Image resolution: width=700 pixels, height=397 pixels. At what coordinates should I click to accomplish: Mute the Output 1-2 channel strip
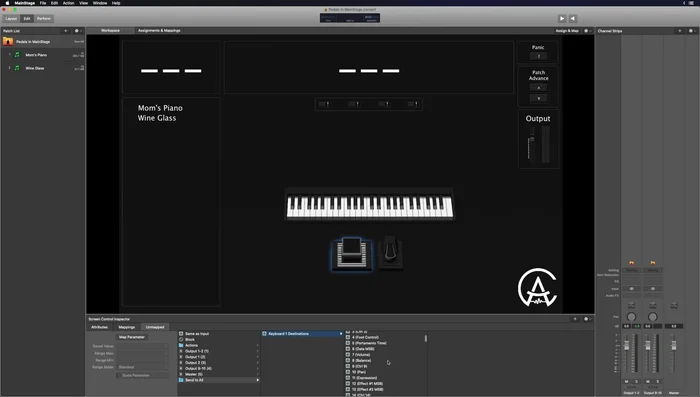pyautogui.click(x=626, y=381)
